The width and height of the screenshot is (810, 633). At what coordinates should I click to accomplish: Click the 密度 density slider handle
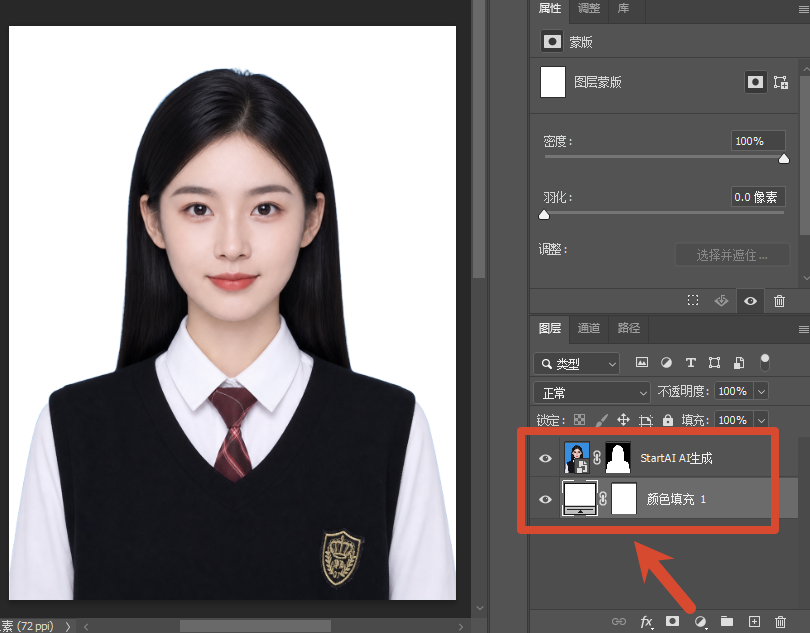pyautogui.click(x=784, y=159)
